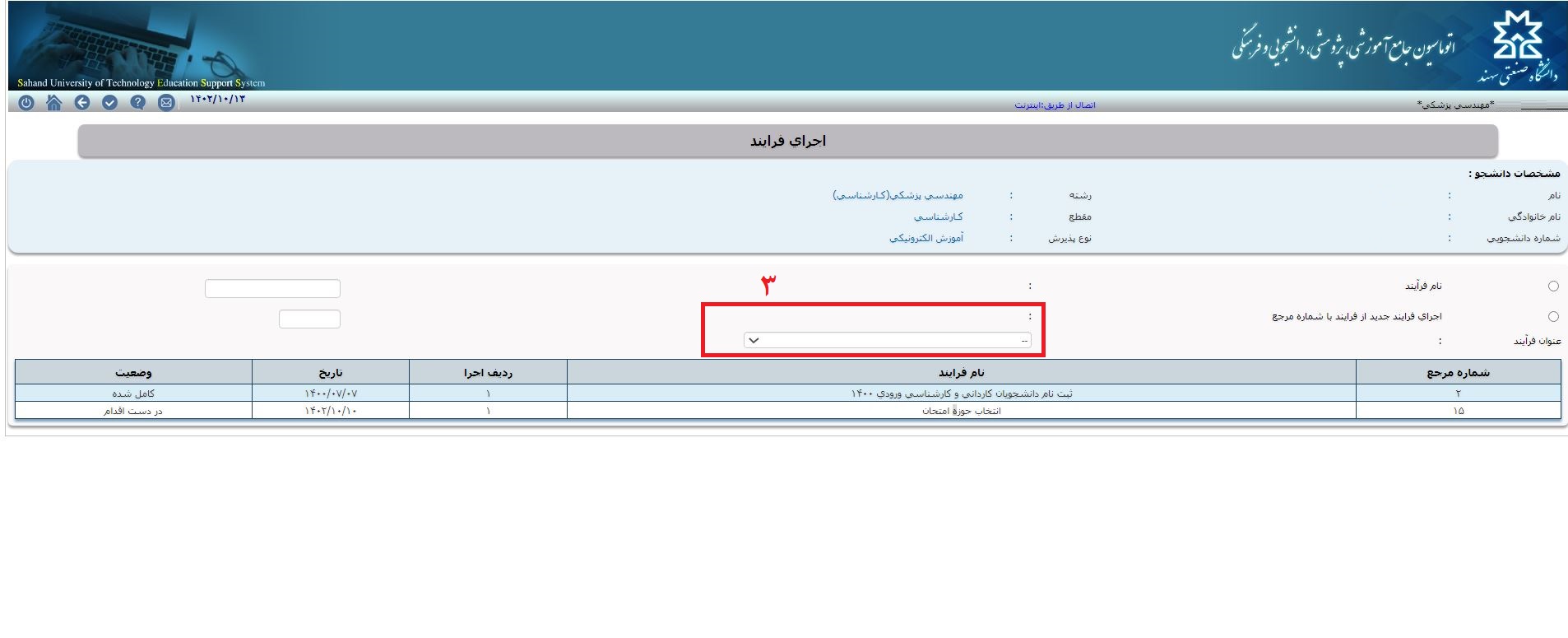Click the 'در دست اقدام' status cell
The height and width of the screenshot is (638, 1568).
click(133, 411)
